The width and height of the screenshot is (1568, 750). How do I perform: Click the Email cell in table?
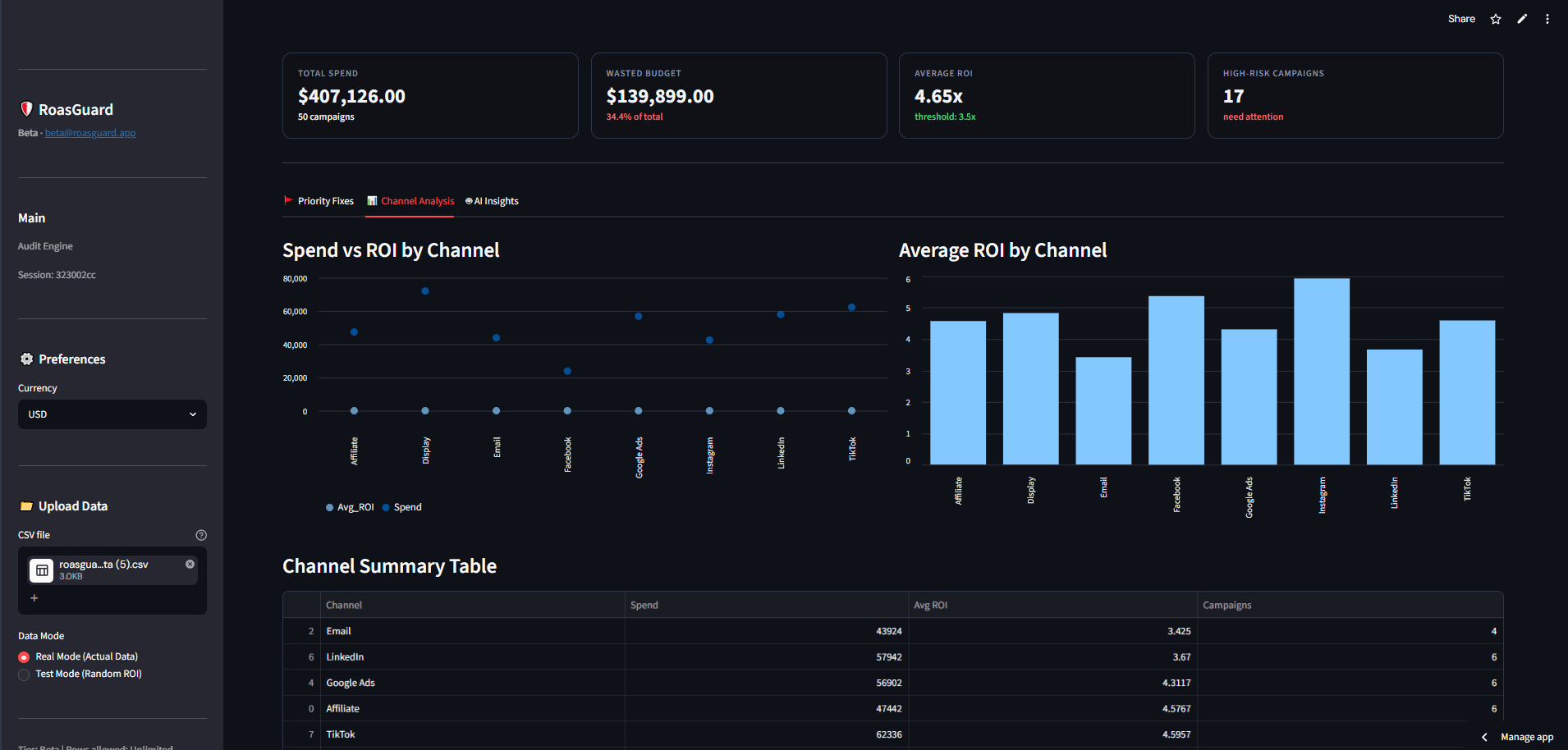[x=472, y=631]
